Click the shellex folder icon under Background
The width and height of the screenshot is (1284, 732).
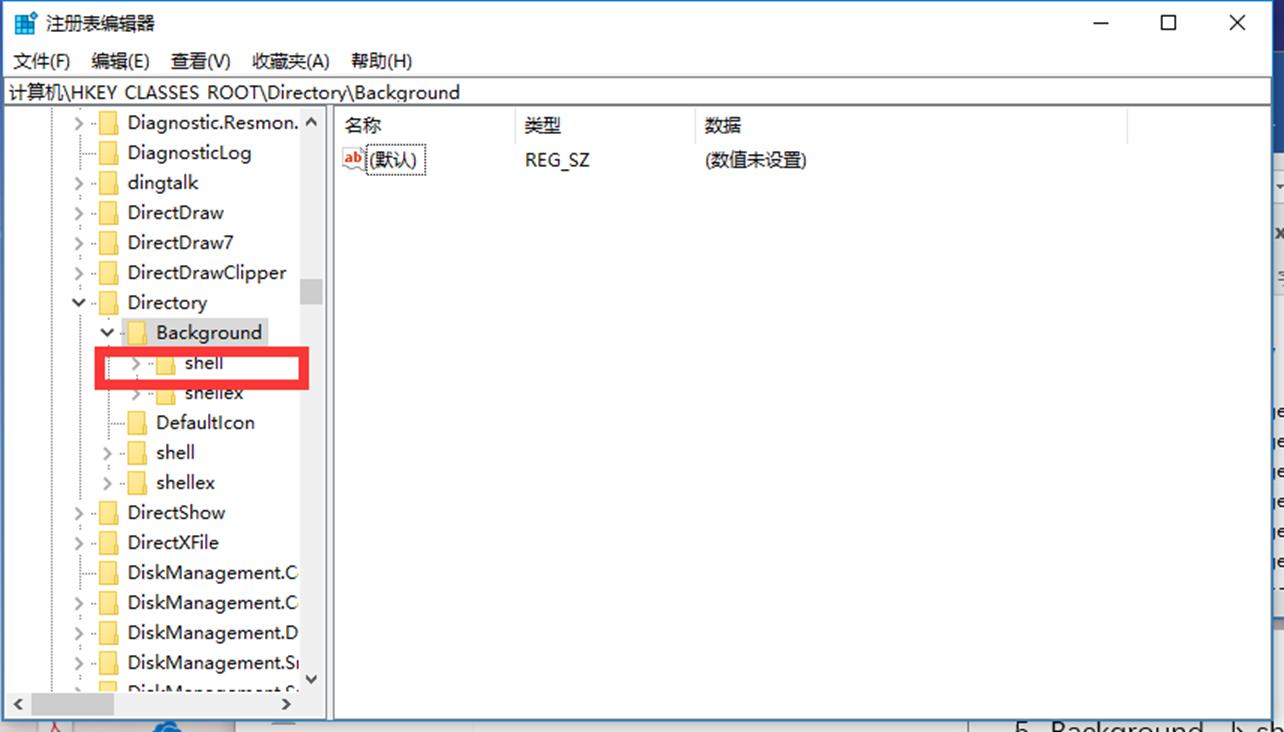click(166, 392)
